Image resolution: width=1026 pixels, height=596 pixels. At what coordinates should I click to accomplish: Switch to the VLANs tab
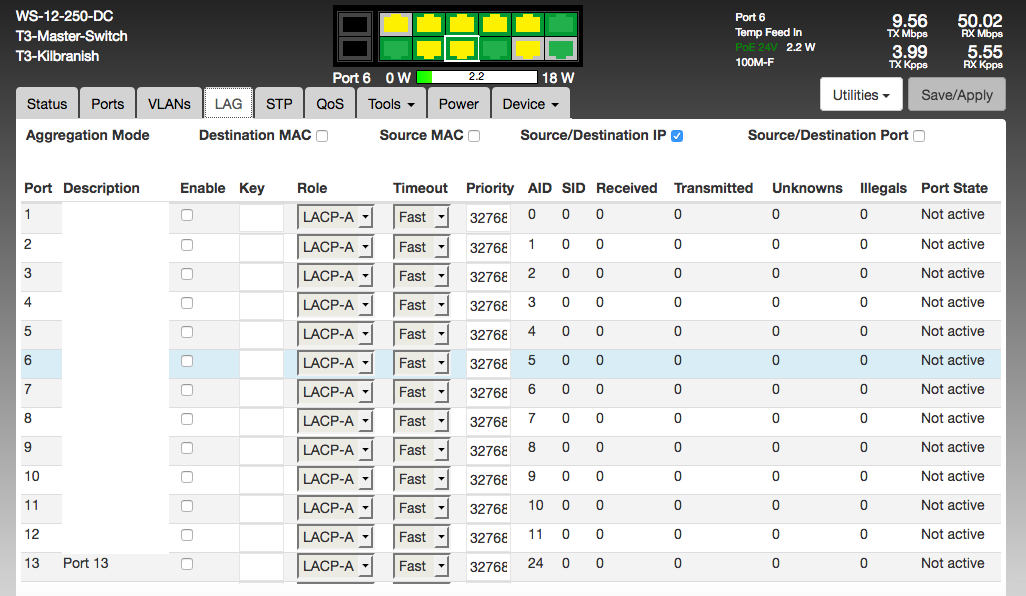coord(169,104)
